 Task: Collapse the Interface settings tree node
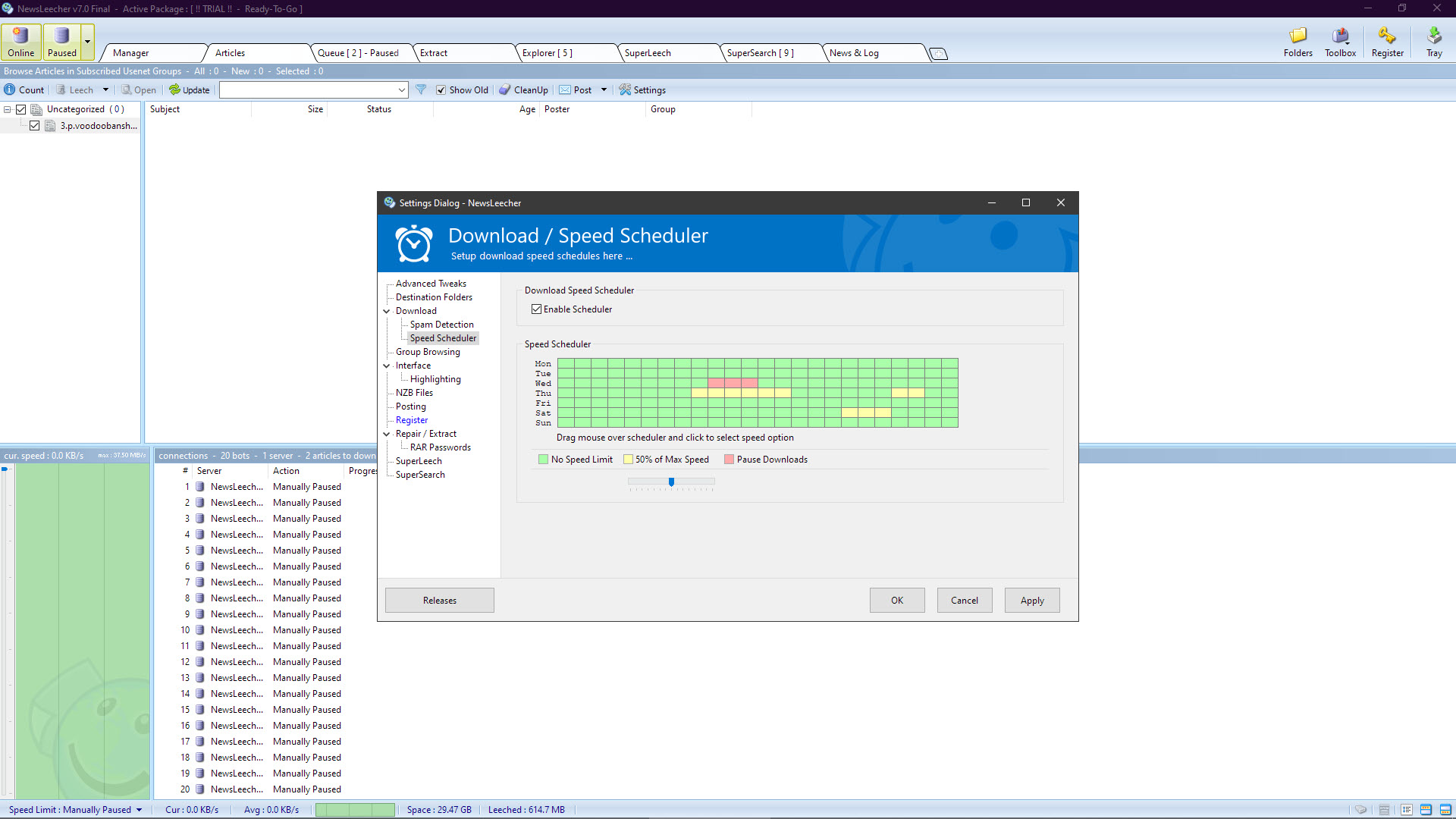[x=387, y=366]
